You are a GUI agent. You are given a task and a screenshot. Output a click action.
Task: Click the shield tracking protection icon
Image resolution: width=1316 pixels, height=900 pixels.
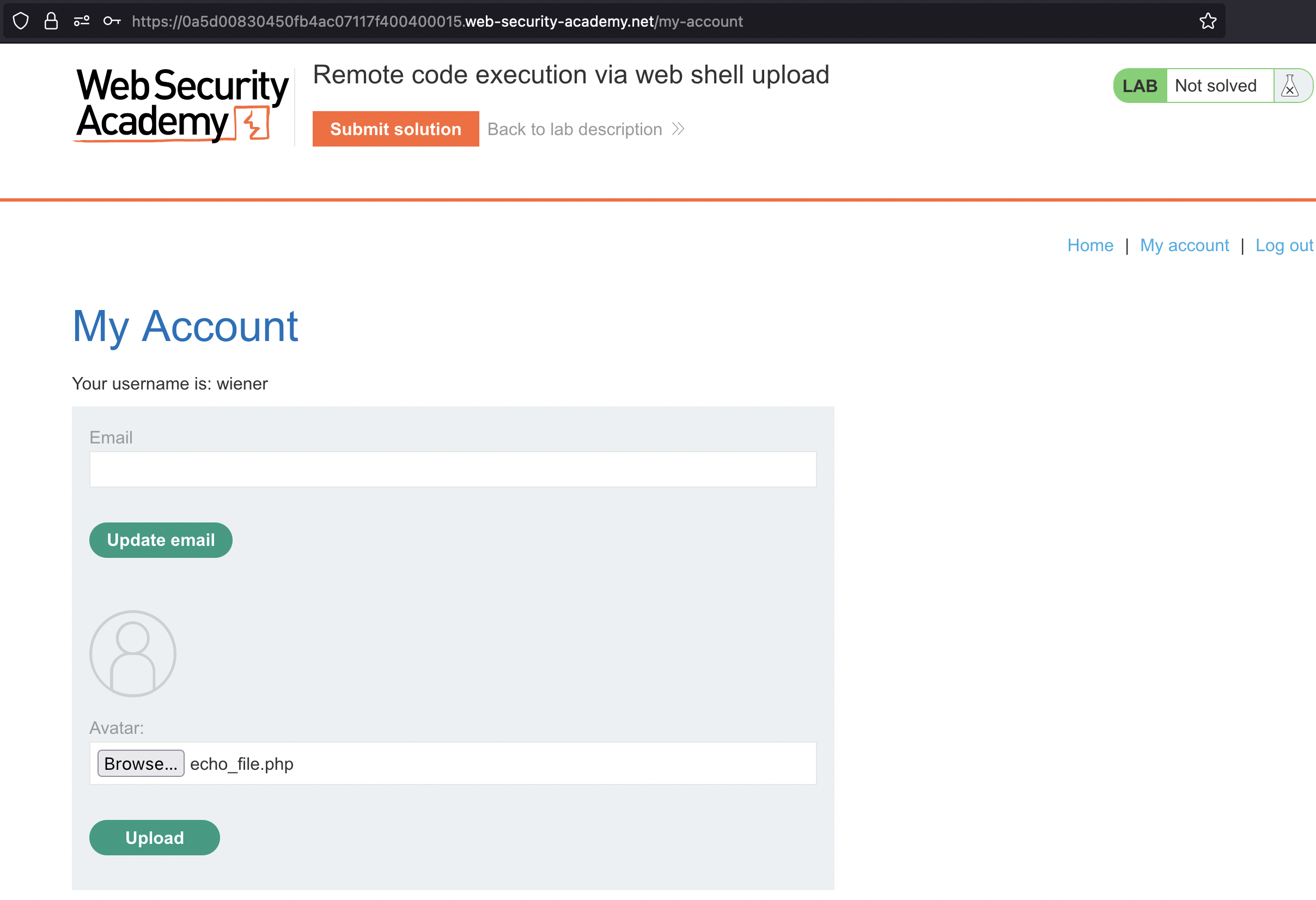point(21,22)
